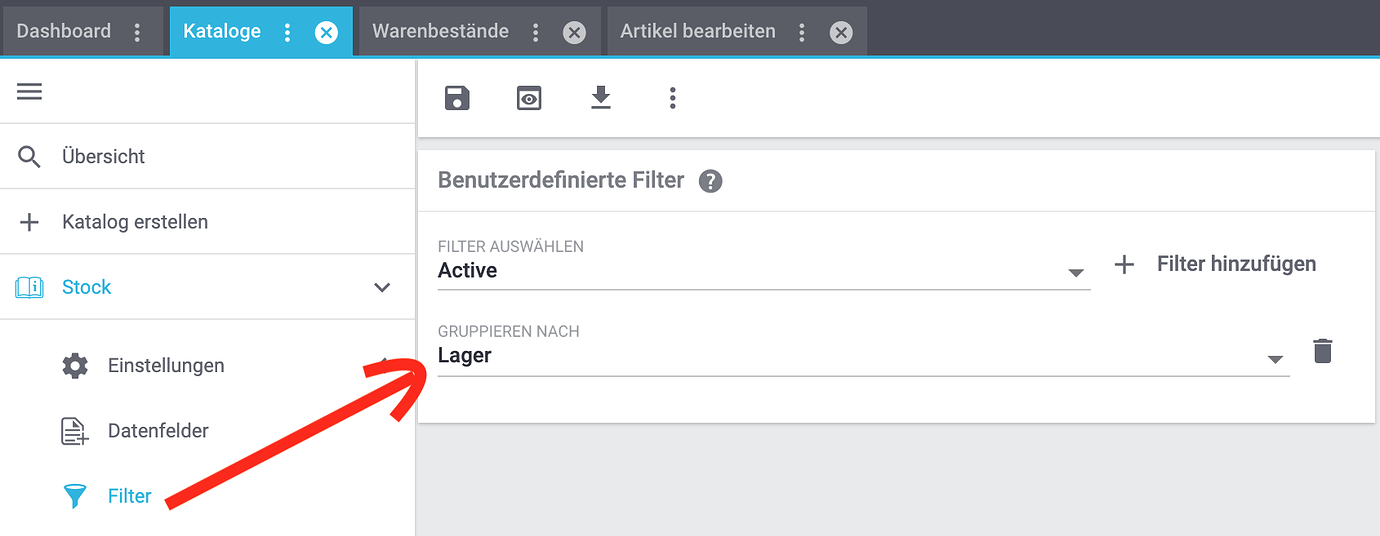Toggle the hamburger navigation menu
Viewport: 1380px width, 536px height.
click(30, 92)
